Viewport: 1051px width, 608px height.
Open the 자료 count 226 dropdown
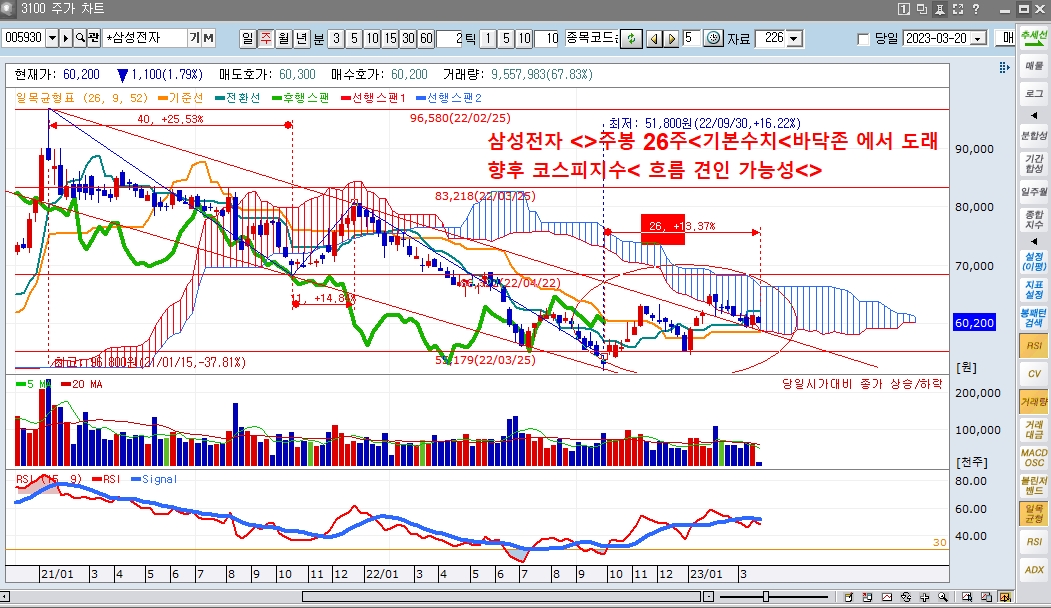[795, 38]
